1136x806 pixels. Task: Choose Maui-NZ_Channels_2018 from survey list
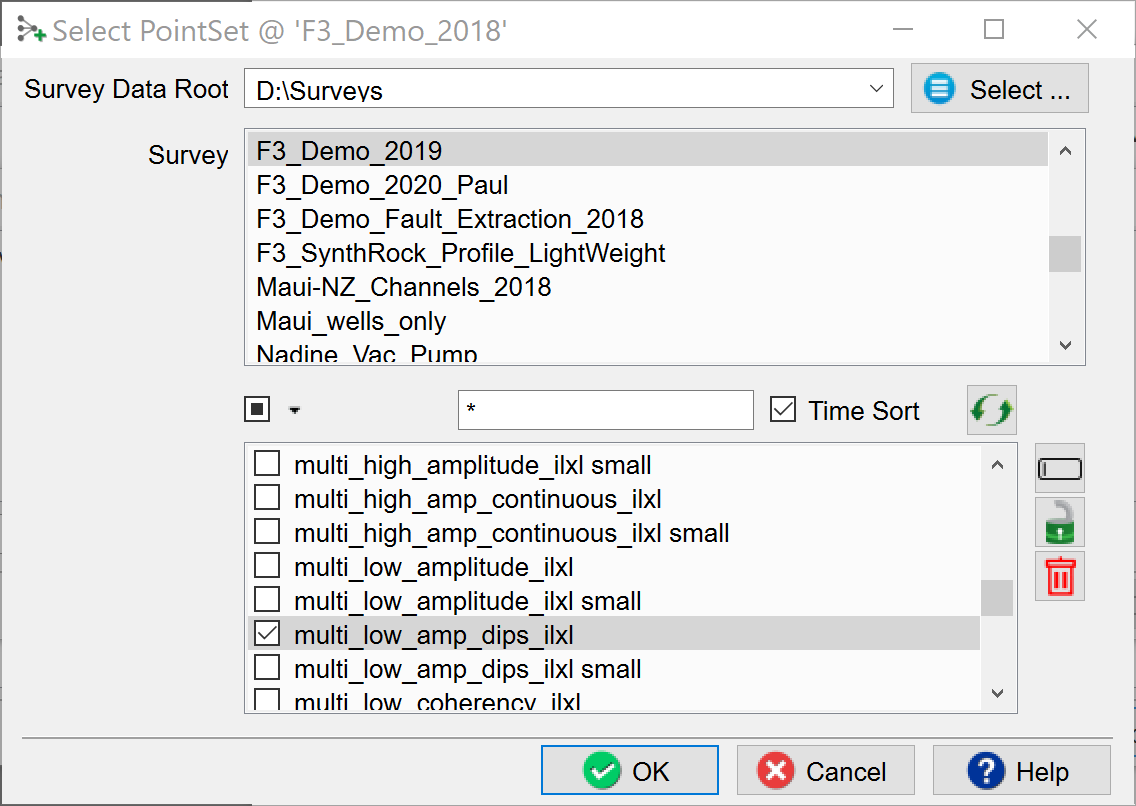[x=404, y=287]
